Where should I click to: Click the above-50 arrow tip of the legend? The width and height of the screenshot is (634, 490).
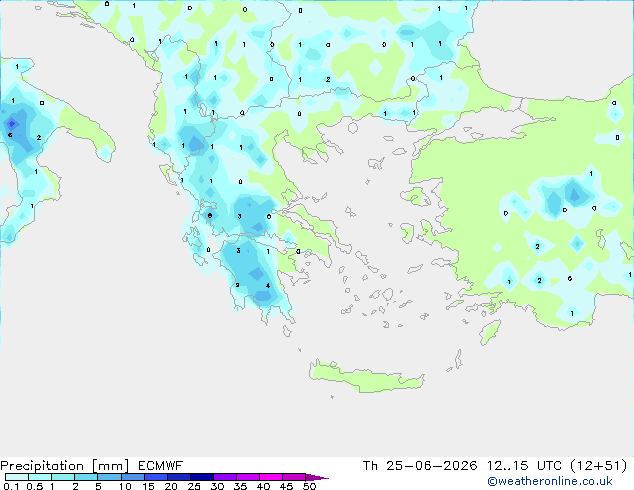(317, 478)
